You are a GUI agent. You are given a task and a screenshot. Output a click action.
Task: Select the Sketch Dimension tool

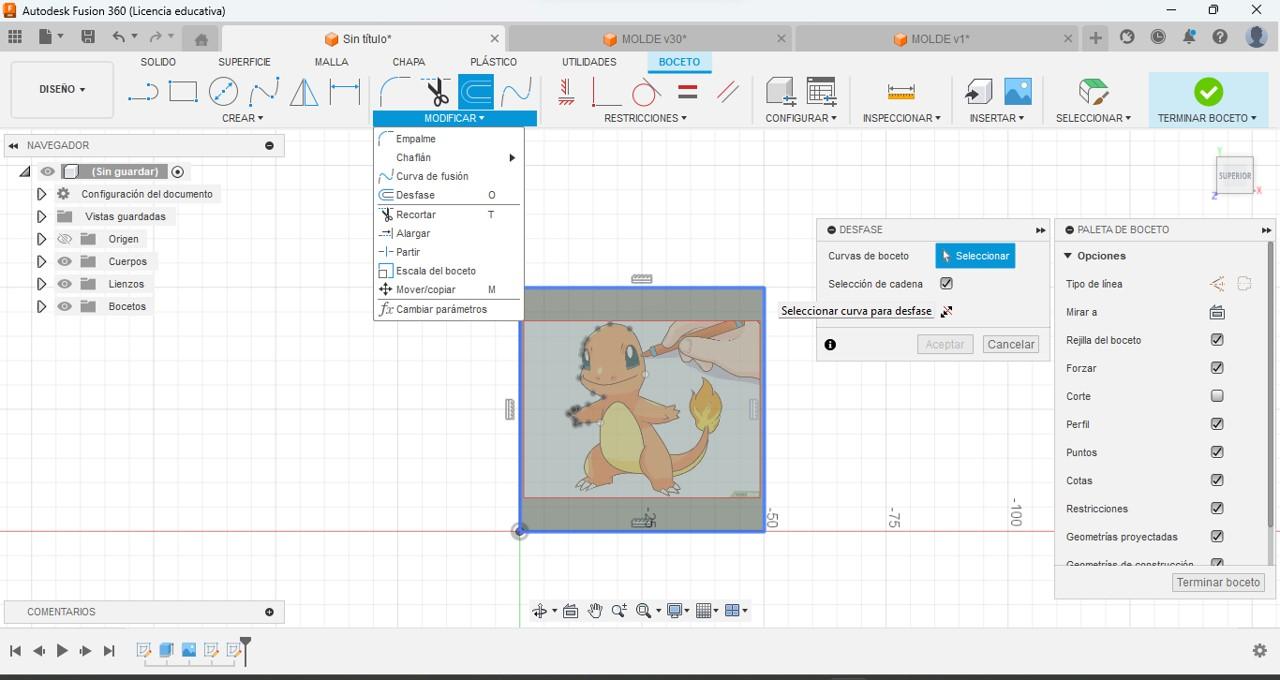pyautogui.click(x=345, y=92)
